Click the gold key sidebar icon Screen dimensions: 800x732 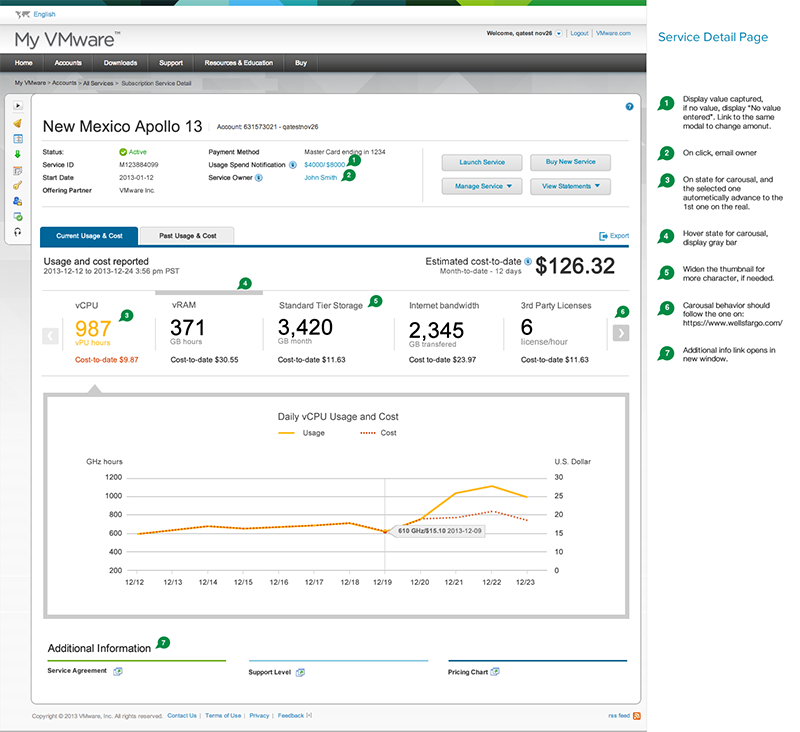pyautogui.click(x=18, y=185)
